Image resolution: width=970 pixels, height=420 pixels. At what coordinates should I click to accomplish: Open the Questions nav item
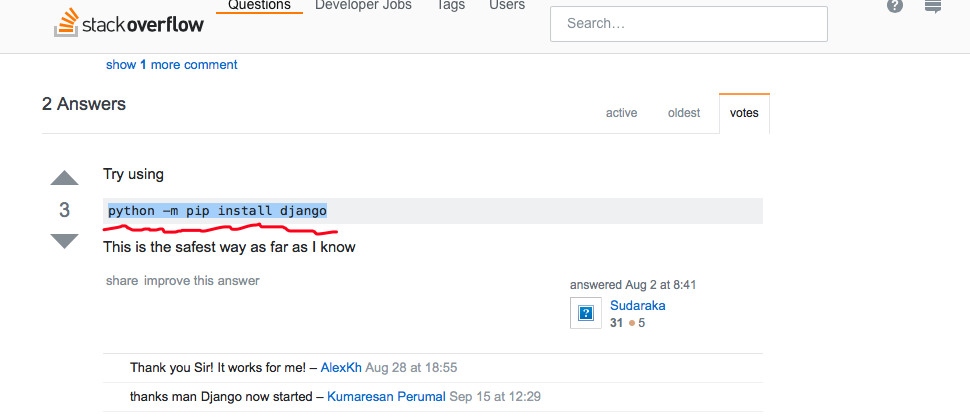tap(259, 6)
